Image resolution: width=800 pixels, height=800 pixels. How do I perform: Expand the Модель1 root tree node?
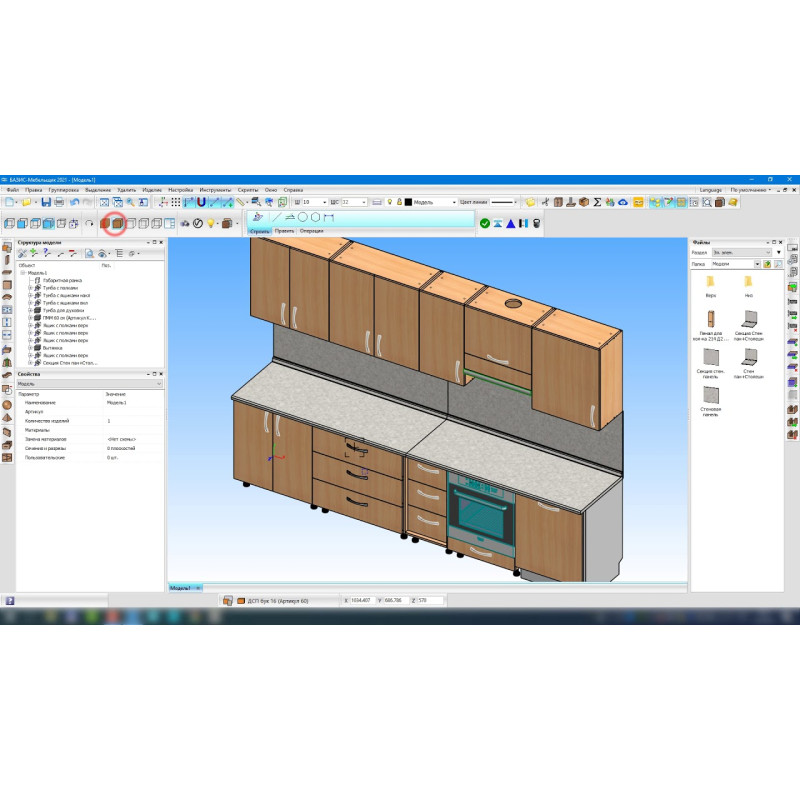pyautogui.click(x=22, y=272)
